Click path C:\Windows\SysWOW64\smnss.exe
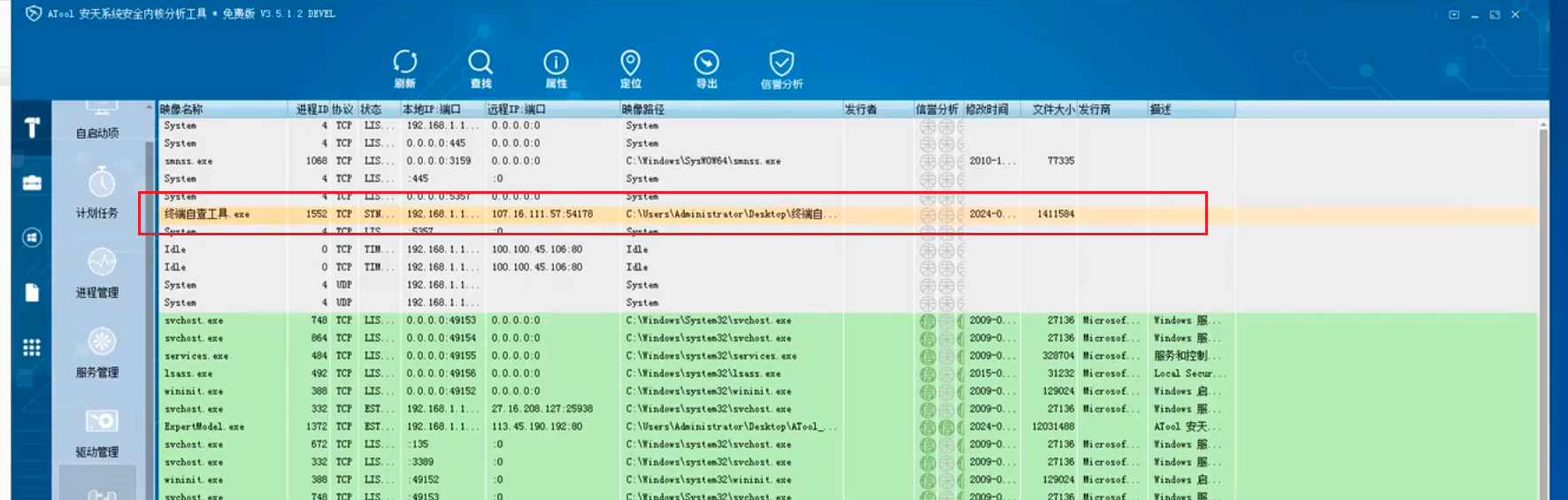Viewport: 1568px width, 500px height. coord(703,161)
